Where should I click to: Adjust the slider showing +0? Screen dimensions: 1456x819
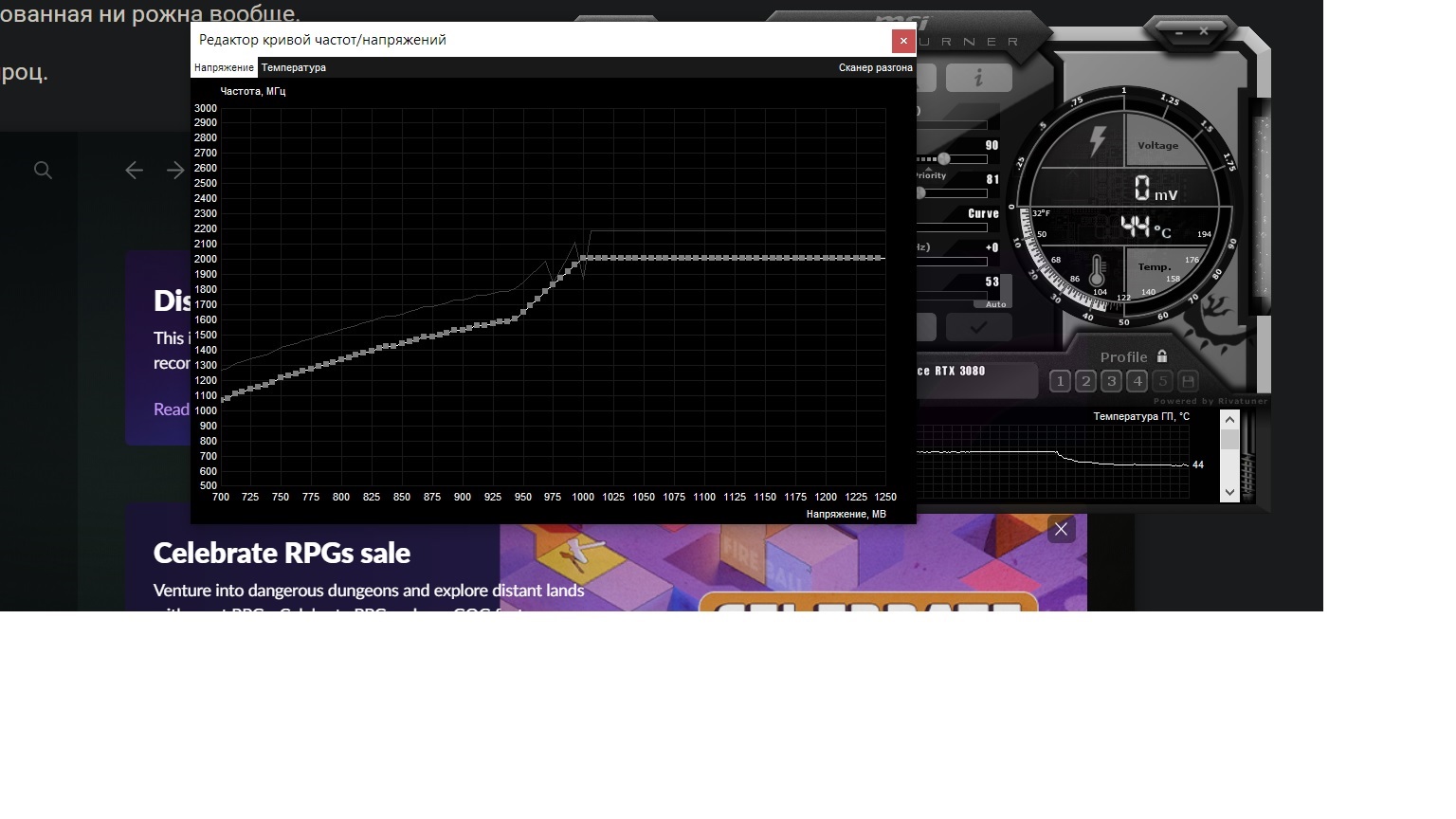click(x=952, y=261)
